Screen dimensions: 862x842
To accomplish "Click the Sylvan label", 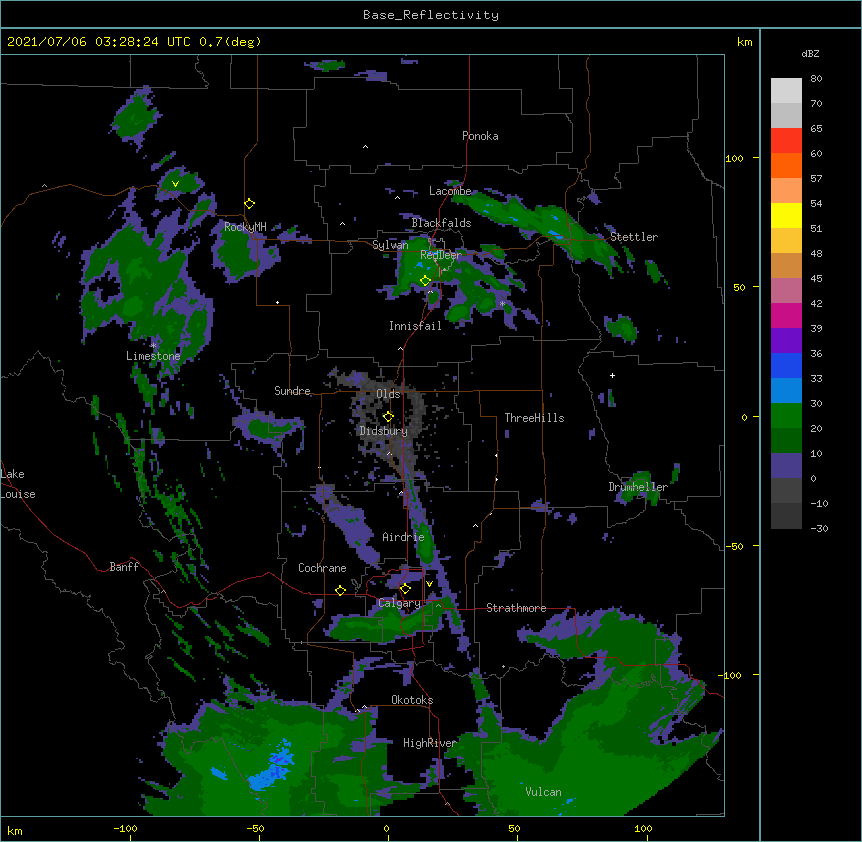I will point(390,245).
